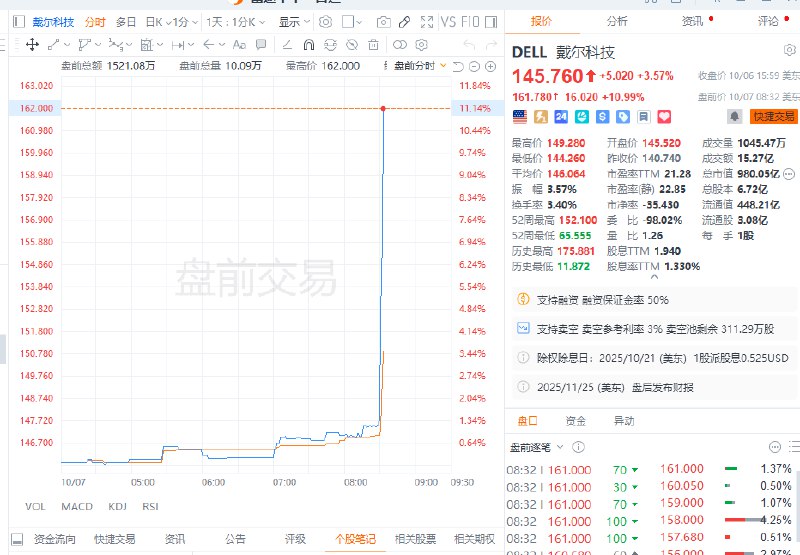Hide all drawings with crossed-eye icon
Image resolution: width=800 pixels, height=555 pixels.
click(352, 45)
